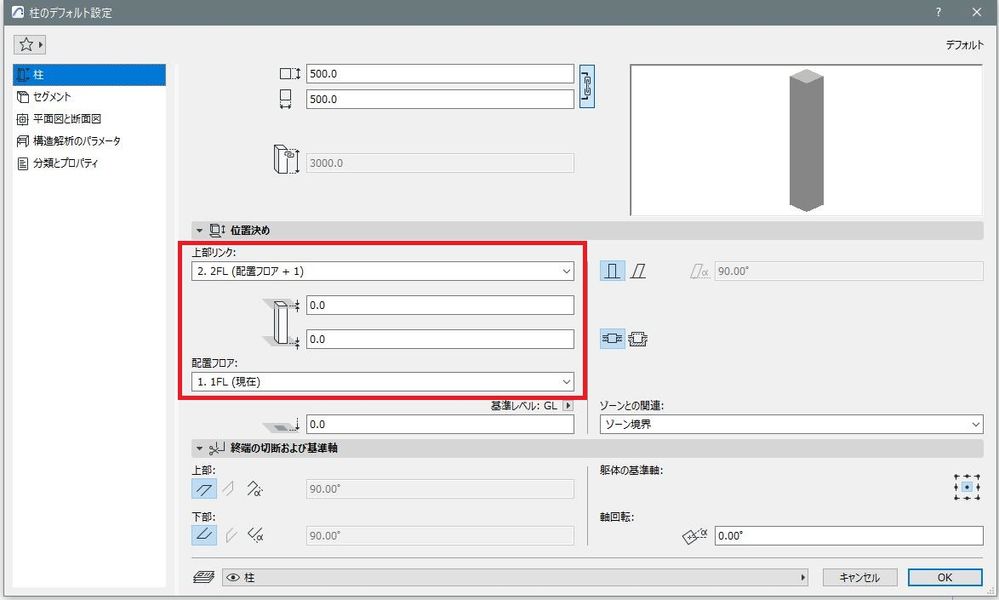
Task: Open the 上部リンク dropdown
Action: pos(383,271)
